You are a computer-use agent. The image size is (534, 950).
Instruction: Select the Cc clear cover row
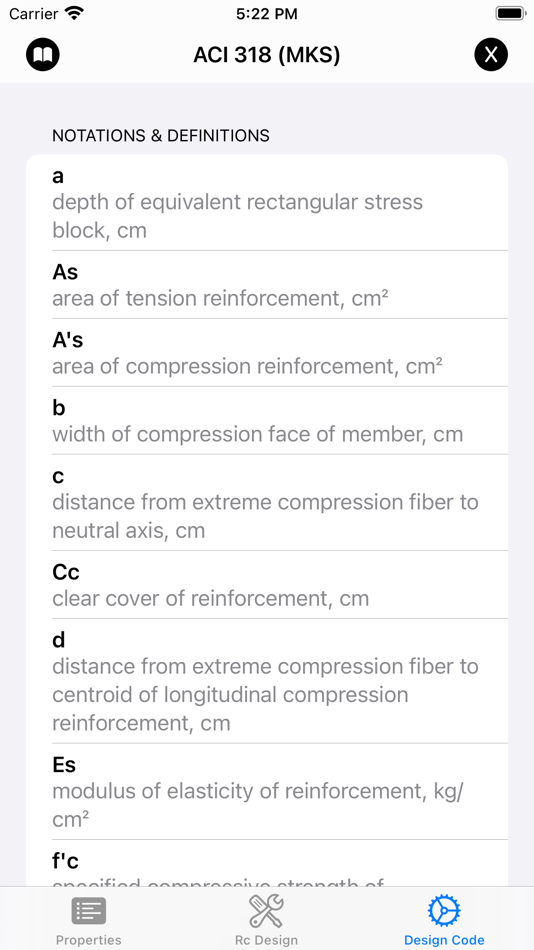point(267,585)
